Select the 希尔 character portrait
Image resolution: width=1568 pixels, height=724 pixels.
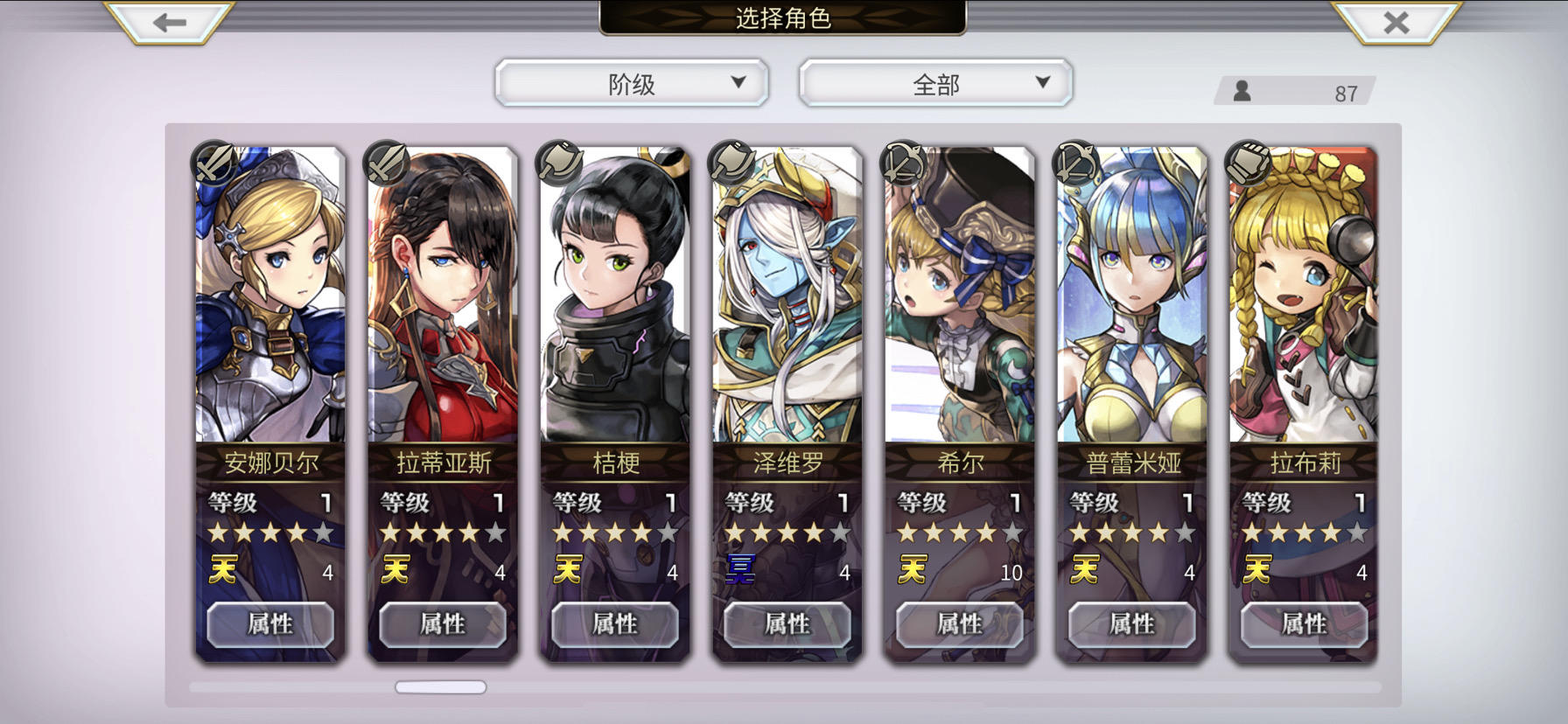coord(960,296)
